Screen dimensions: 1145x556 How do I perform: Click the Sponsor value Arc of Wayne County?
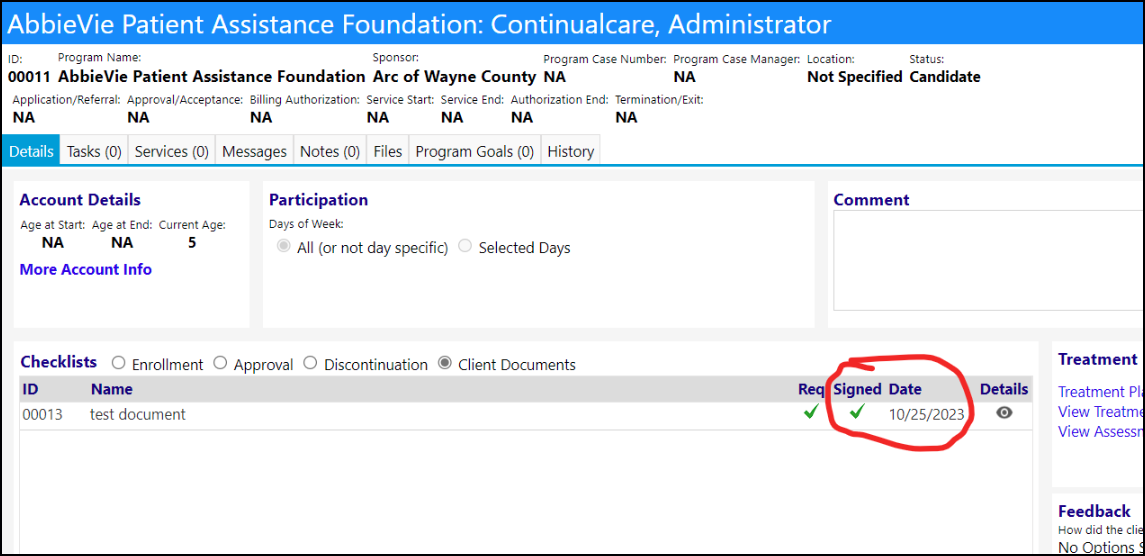click(454, 77)
